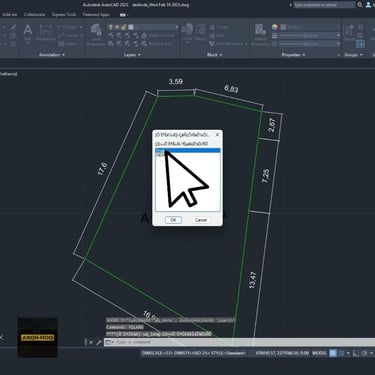
Task: Click OK in the list dialog
Action: [173, 220]
